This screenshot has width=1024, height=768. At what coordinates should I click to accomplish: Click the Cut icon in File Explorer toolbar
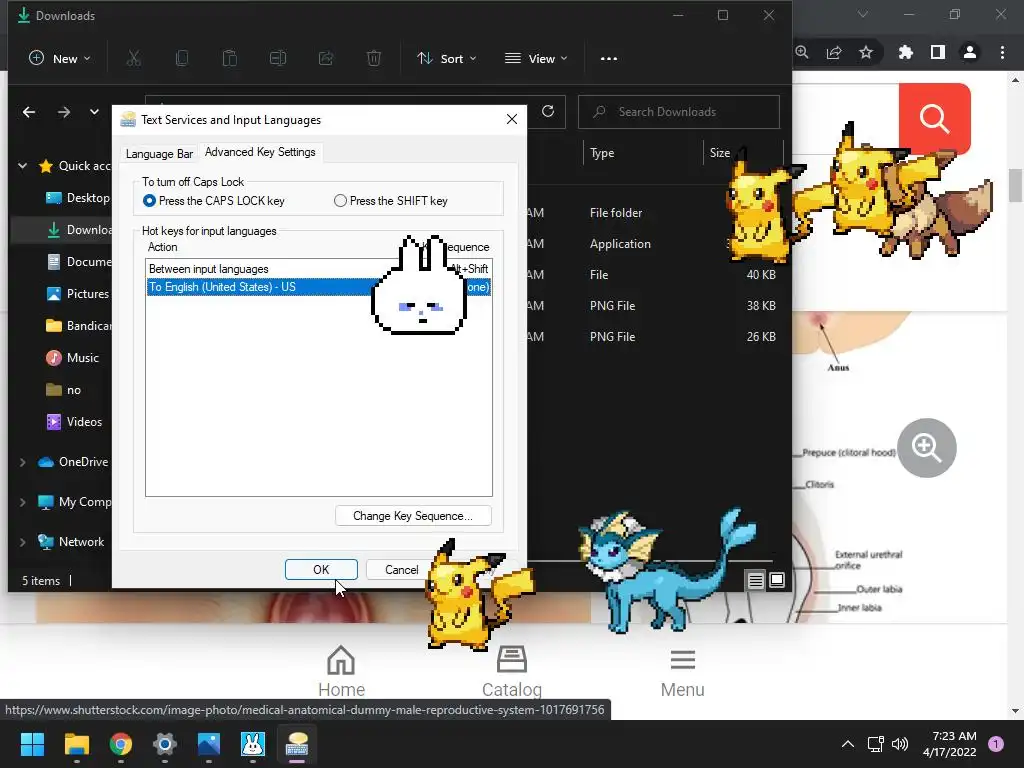(x=133, y=59)
